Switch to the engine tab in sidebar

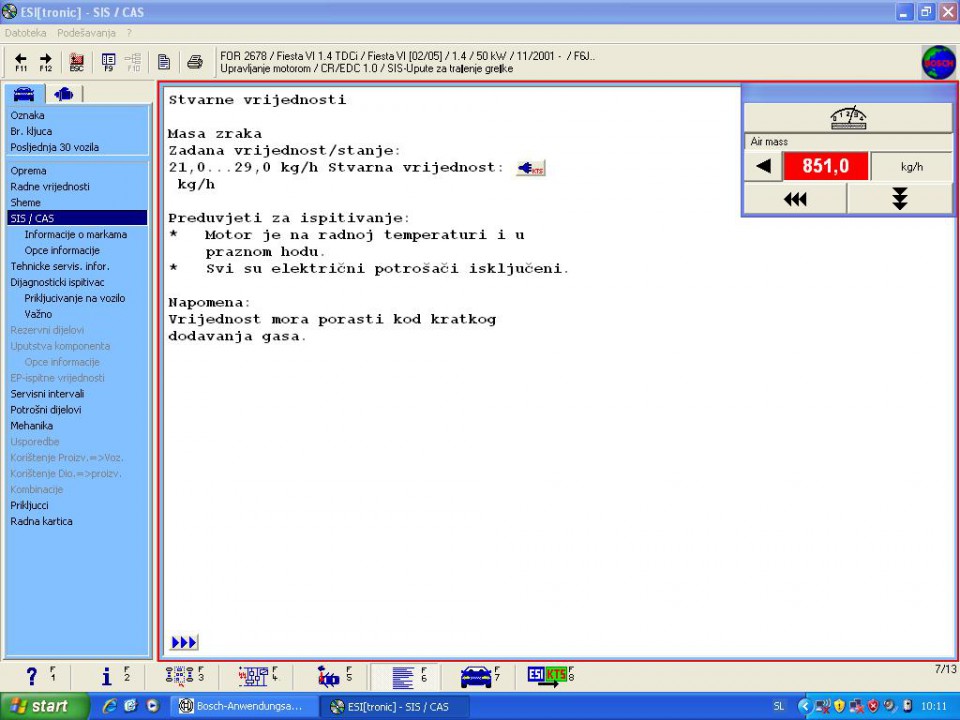pos(64,94)
